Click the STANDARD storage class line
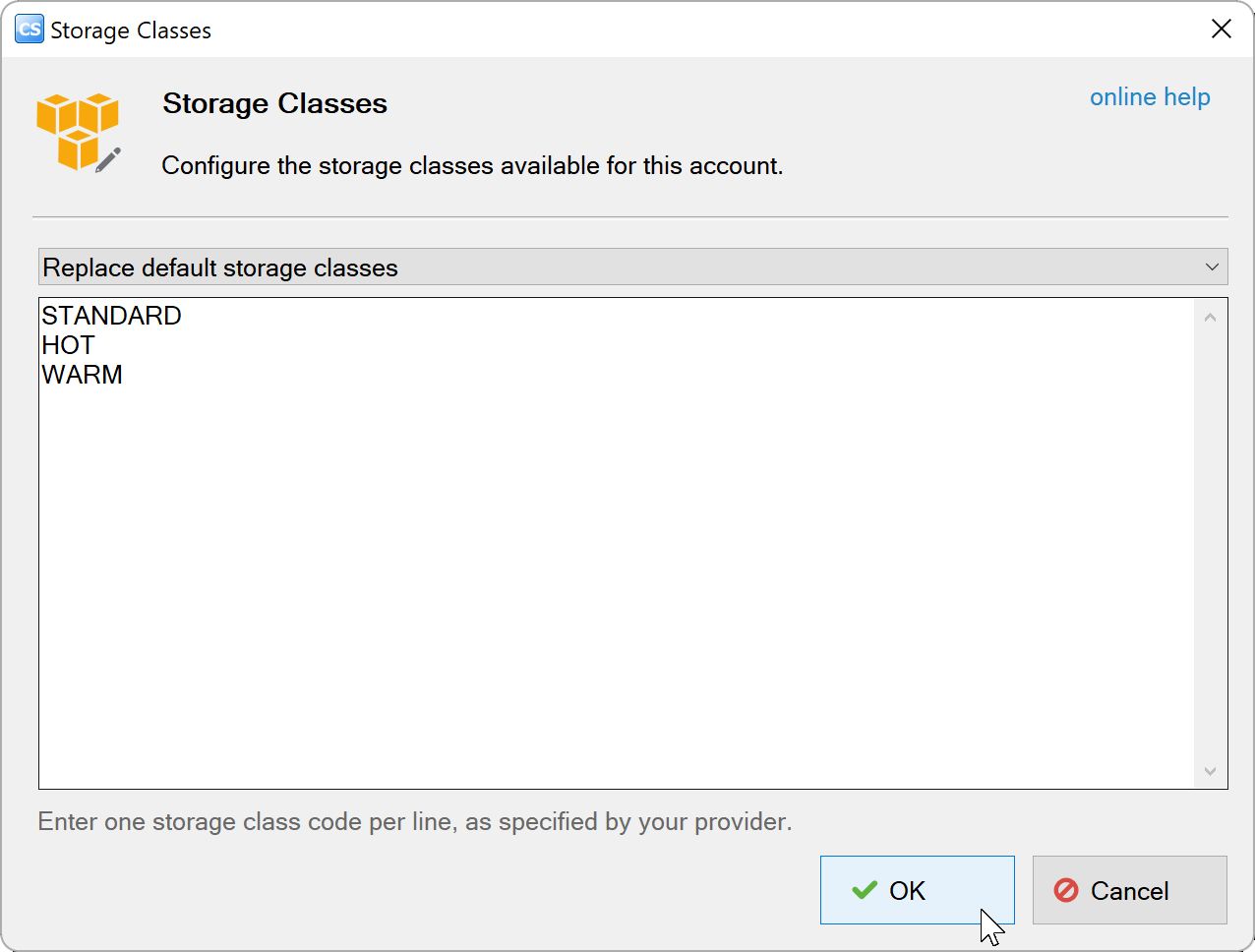The image size is (1255, 952). 111,316
